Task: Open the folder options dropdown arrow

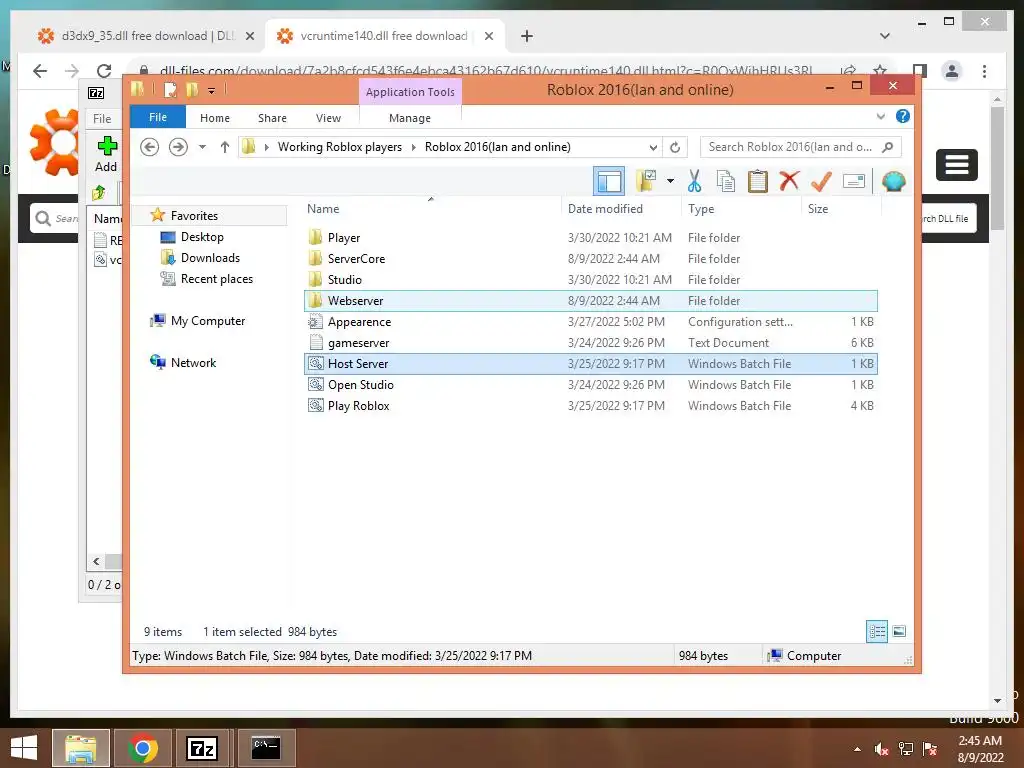Action: pos(670,181)
